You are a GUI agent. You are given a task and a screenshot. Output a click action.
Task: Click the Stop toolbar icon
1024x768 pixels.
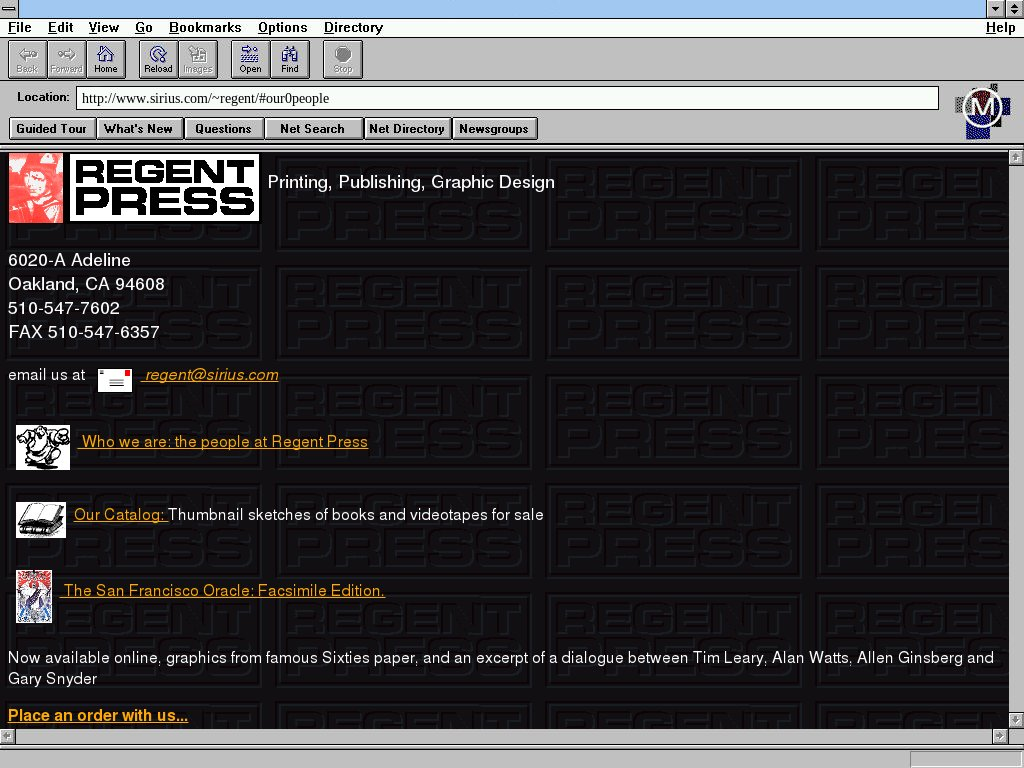tap(343, 59)
